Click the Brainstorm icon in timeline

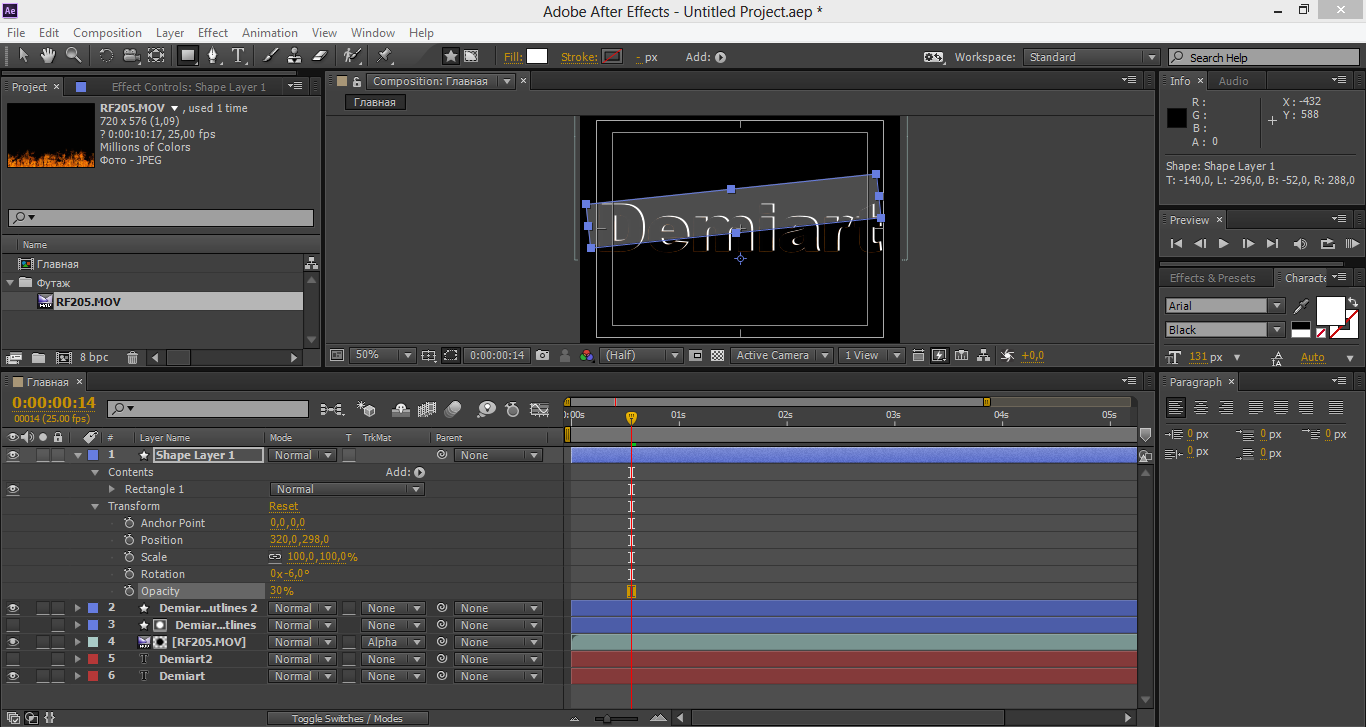coord(486,409)
